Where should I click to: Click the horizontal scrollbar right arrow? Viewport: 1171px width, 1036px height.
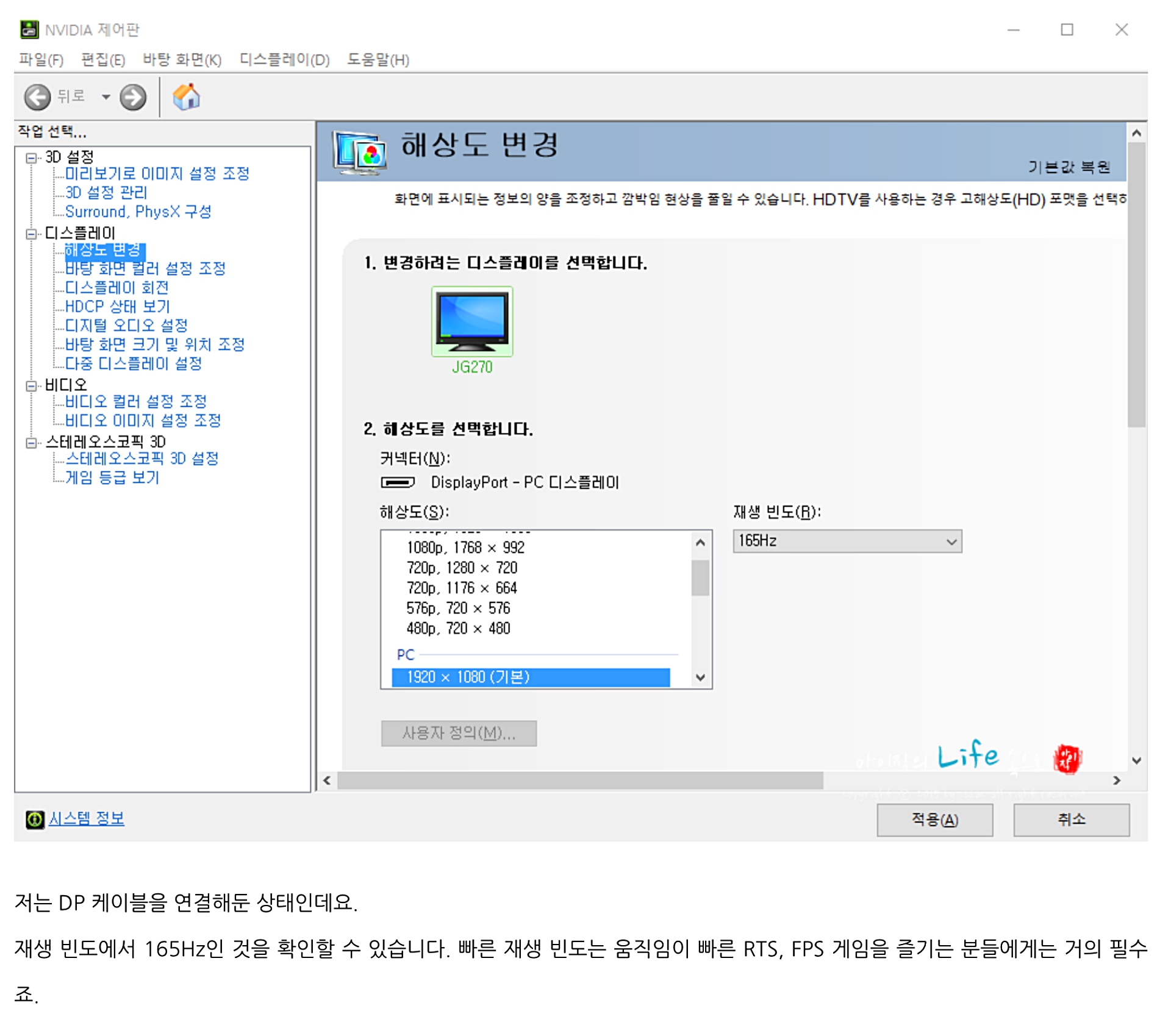pyautogui.click(x=1117, y=781)
